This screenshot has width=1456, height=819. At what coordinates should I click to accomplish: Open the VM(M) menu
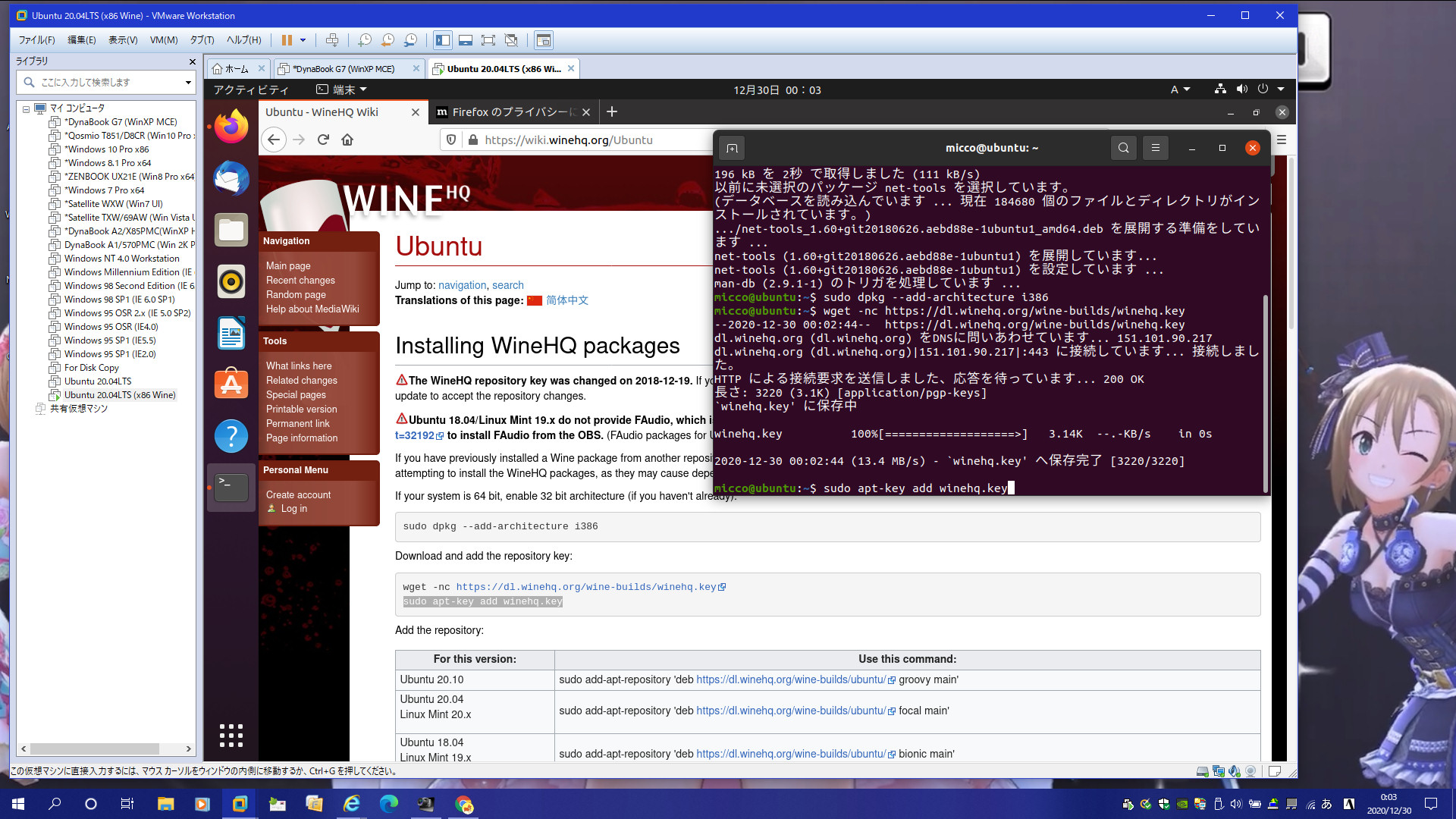[164, 40]
